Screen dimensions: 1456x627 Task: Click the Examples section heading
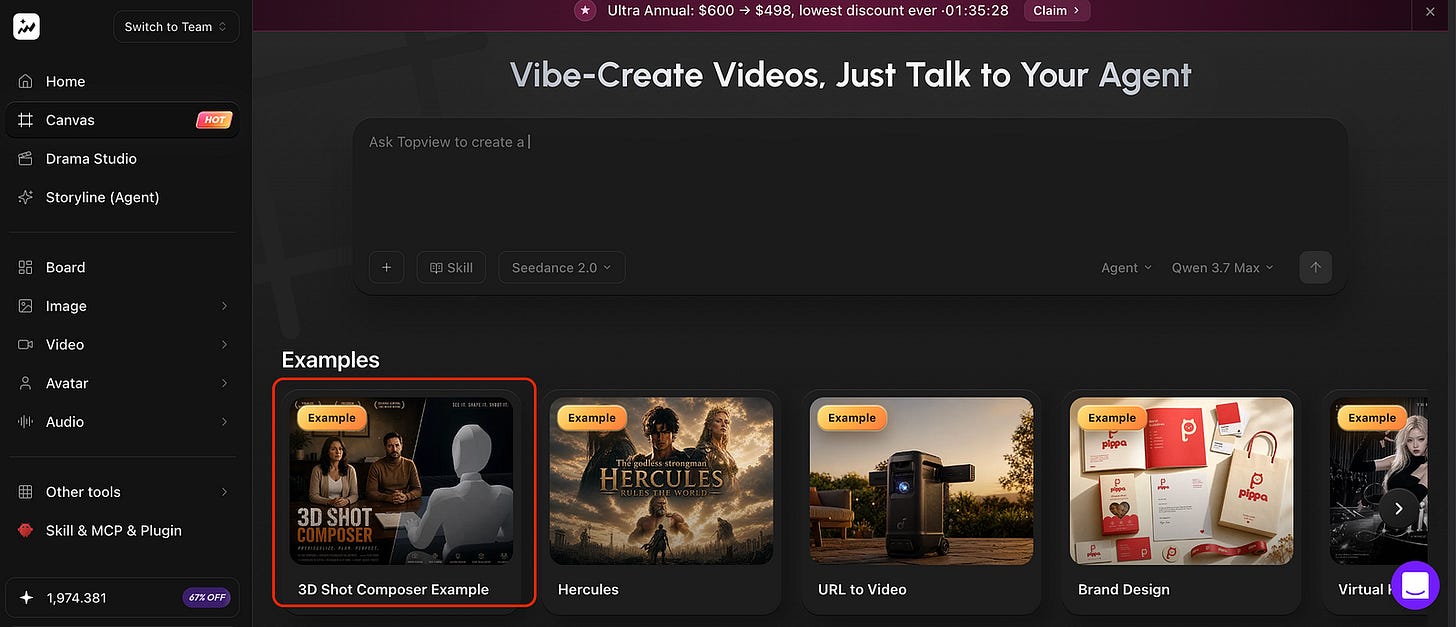(x=331, y=360)
